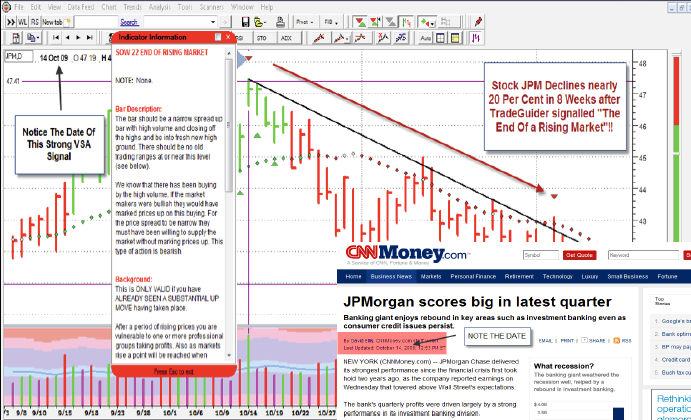Open the Business News tab

click(391, 277)
